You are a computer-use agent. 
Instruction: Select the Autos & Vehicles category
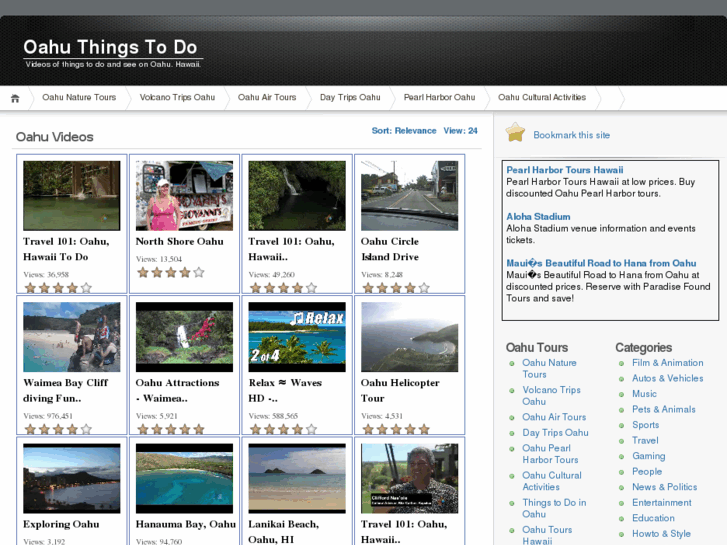(668, 378)
